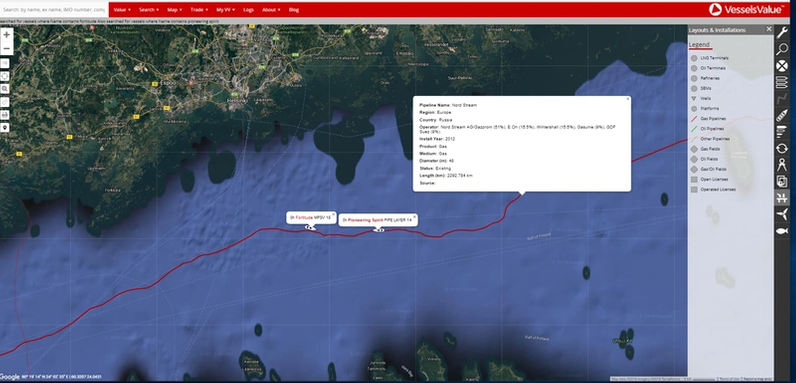Zoom in the map with plus button

[x=6, y=35]
